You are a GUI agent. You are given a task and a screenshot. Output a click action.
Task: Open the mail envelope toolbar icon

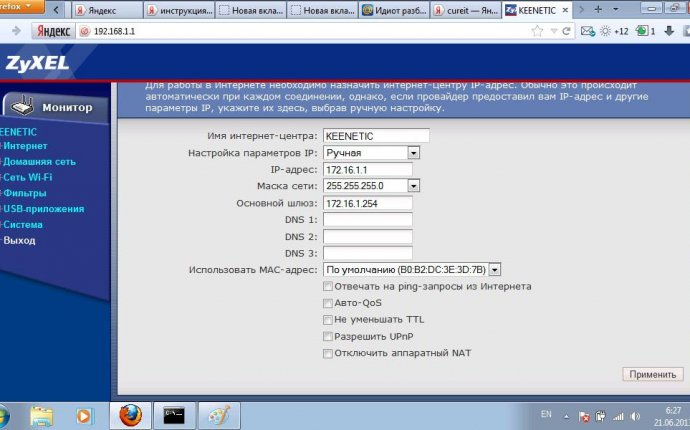(x=588, y=31)
